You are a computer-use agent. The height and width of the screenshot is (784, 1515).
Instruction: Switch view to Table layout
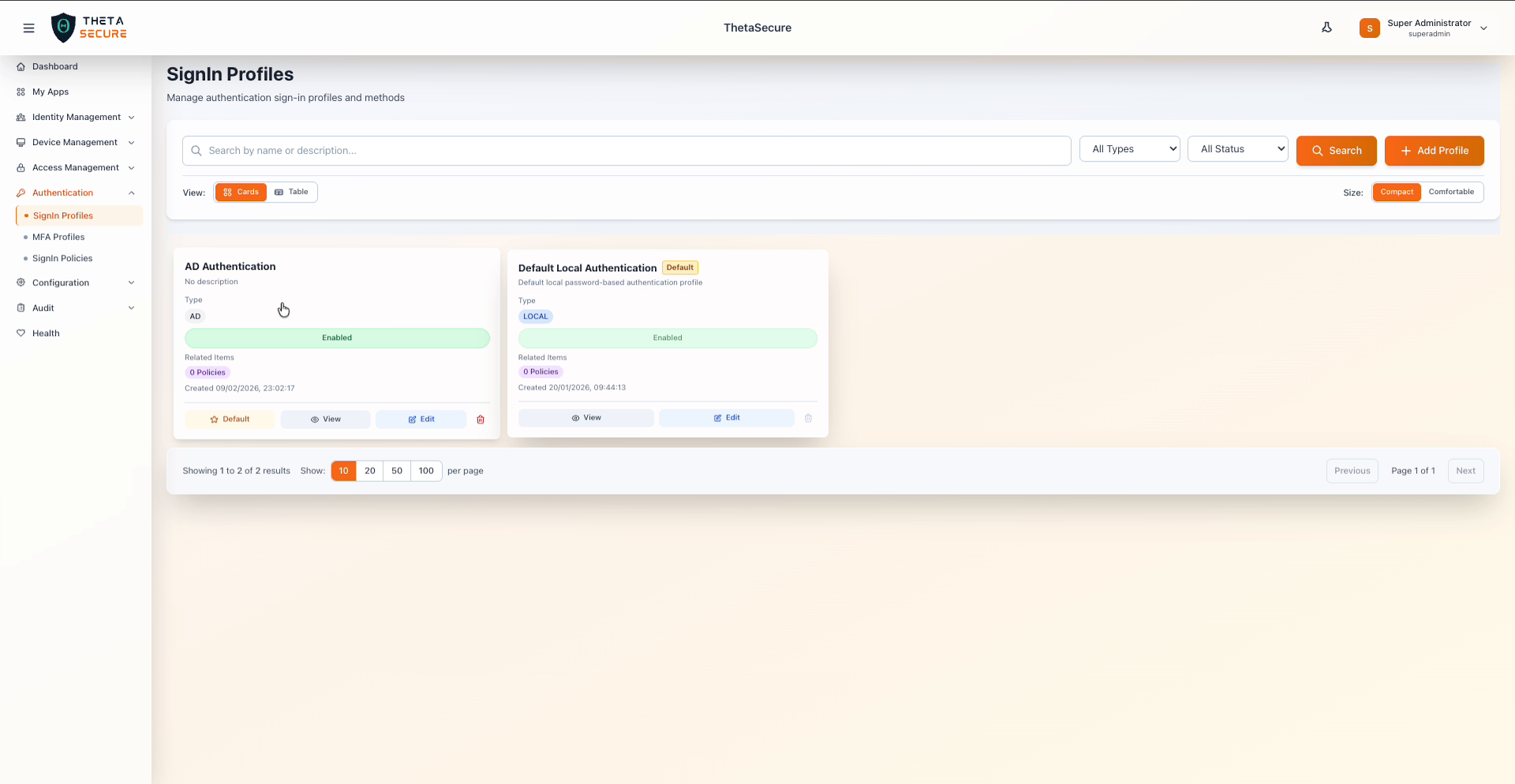coord(292,192)
